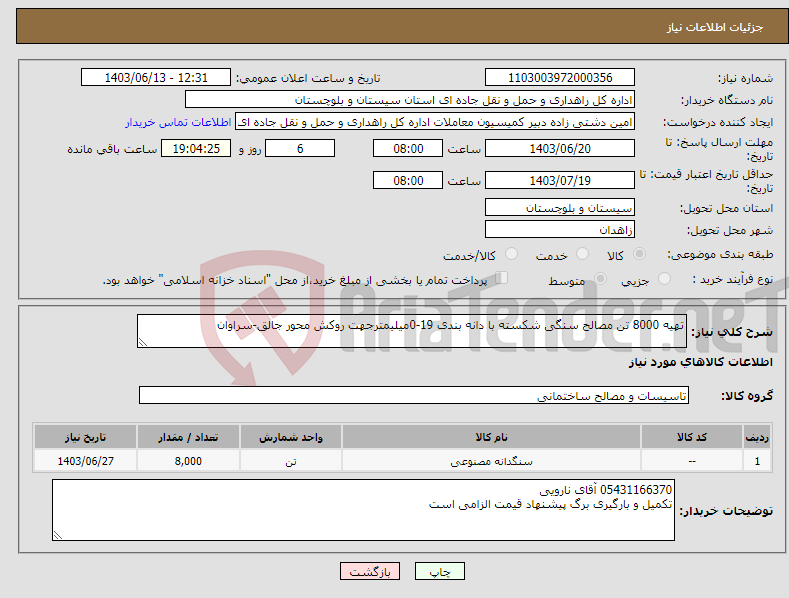Click the need number field 1103003972000356
The image size is (789, 598).
tap(560, 78)
